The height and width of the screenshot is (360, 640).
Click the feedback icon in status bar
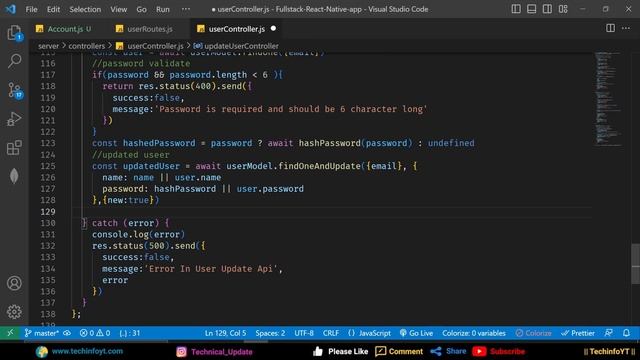tap(609, 333)
